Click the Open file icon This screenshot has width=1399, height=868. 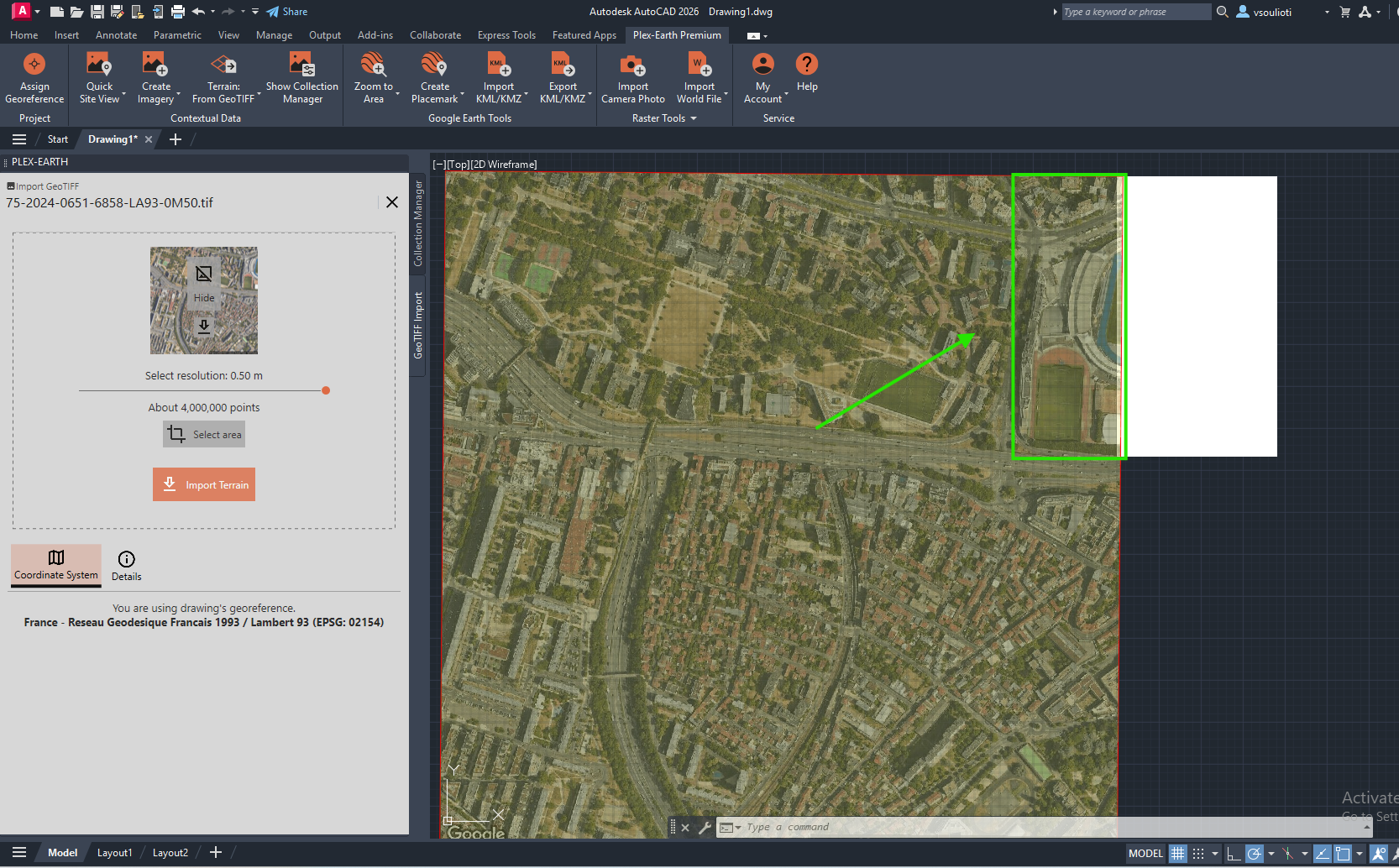point(76,12)
